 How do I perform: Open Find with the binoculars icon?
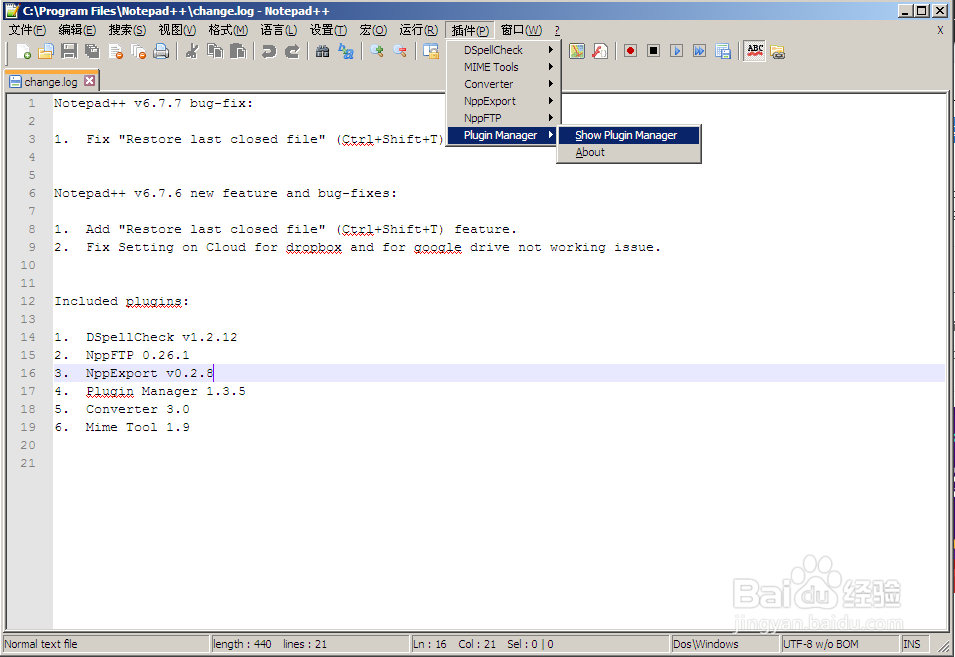tap(323, 52)
